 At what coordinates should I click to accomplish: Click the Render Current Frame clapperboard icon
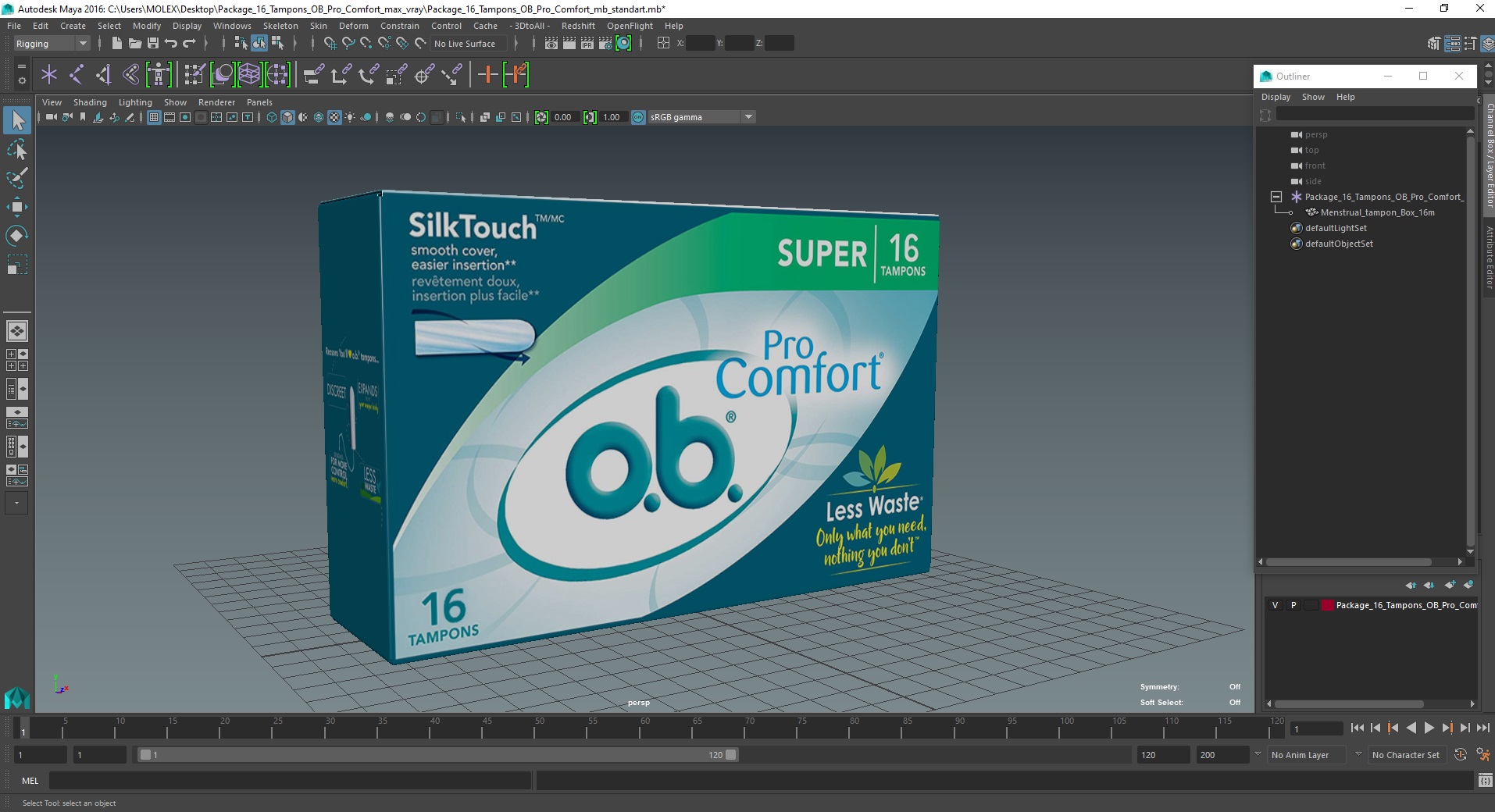coord(569,44)
